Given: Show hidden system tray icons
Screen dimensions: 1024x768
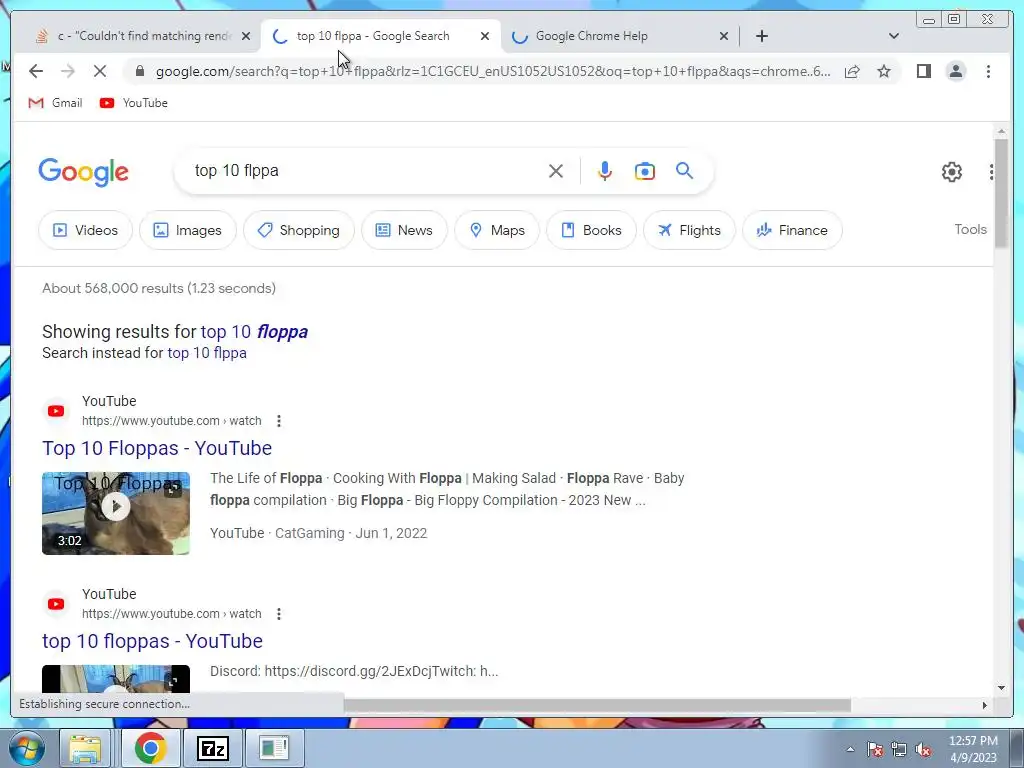Looking at the screenshot, I should coord(850,750).
